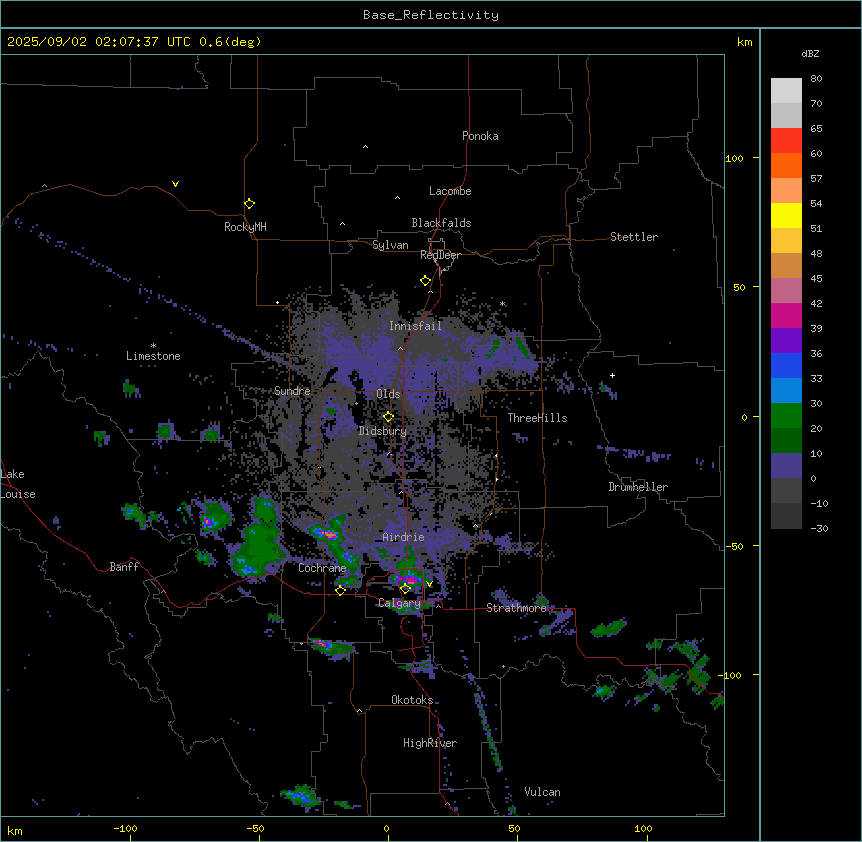
Task: Select the Didsbury label
Action: tap(383, 431)
